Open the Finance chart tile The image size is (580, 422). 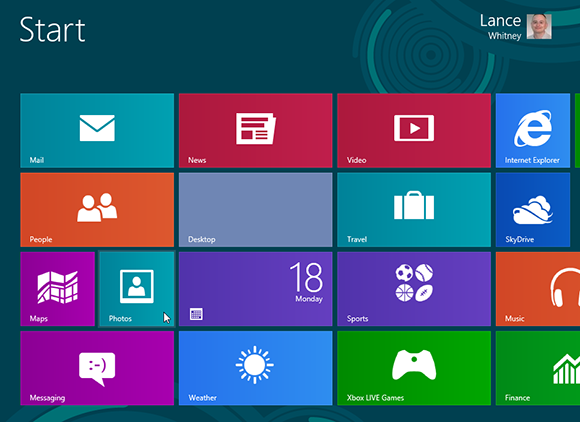point(538,368)
